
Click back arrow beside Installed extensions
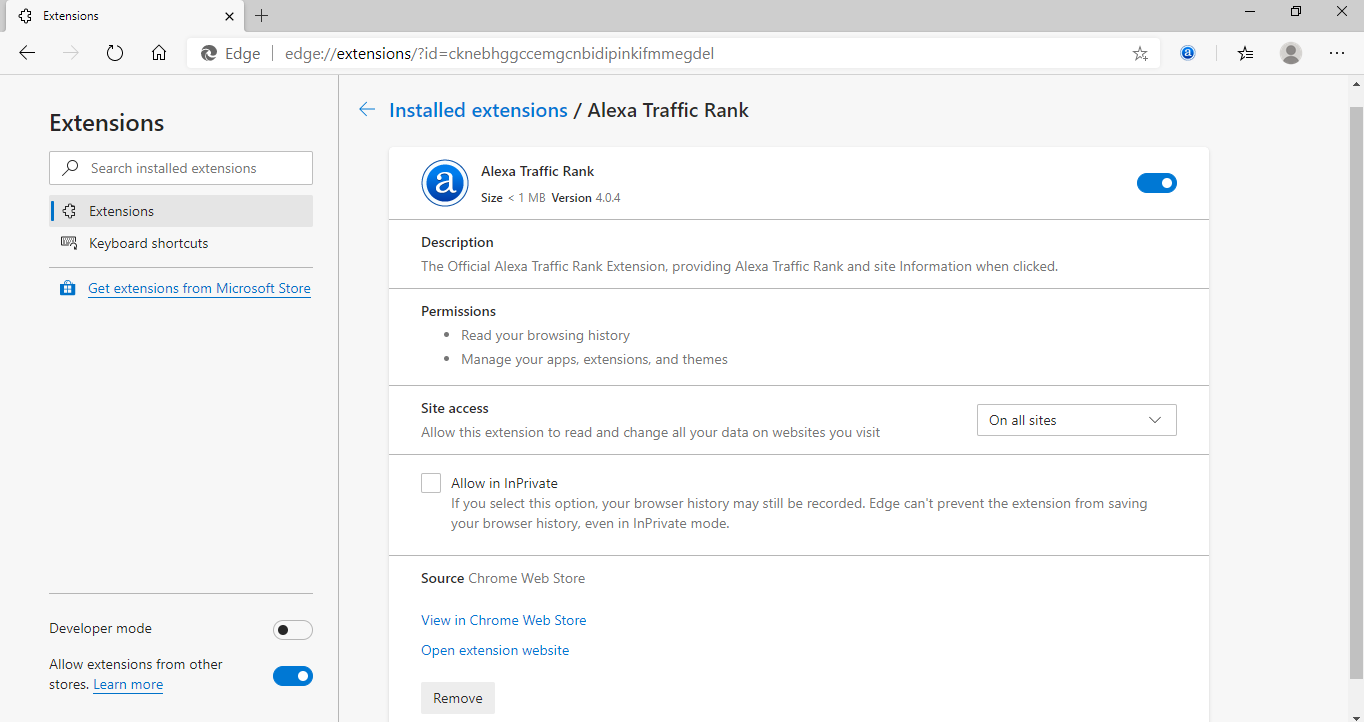point(367,110)
